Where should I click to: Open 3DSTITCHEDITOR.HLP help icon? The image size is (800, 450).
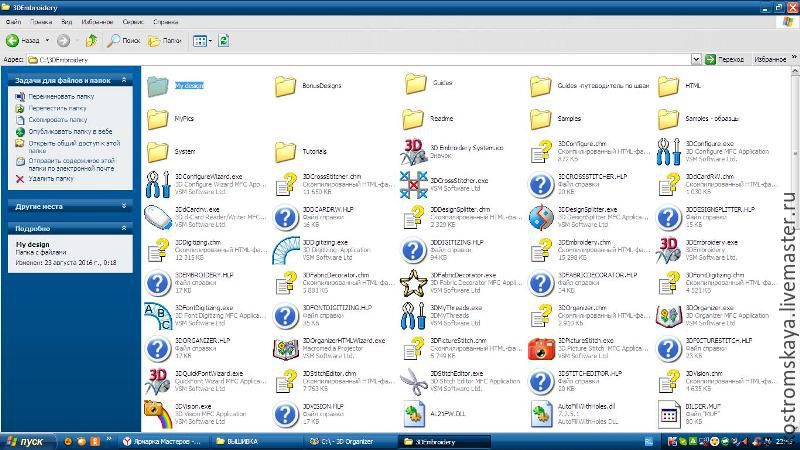541,382
